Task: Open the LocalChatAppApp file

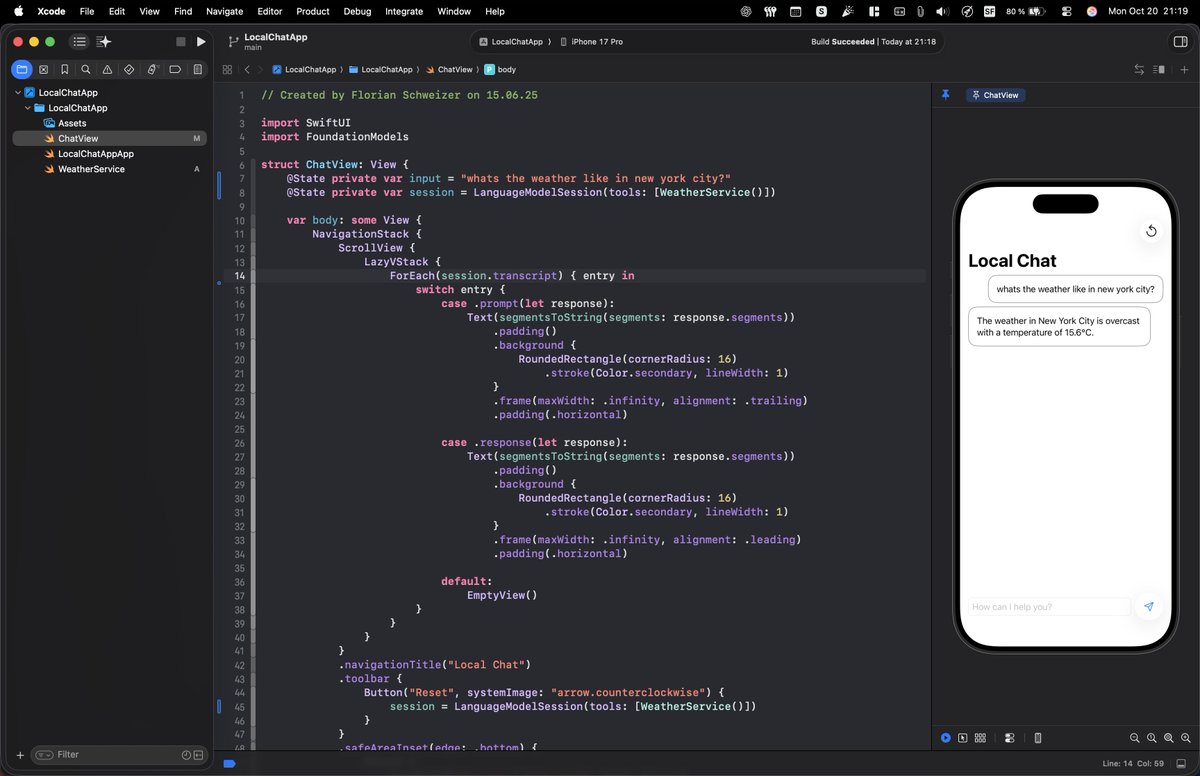Action: coord(95,154)
